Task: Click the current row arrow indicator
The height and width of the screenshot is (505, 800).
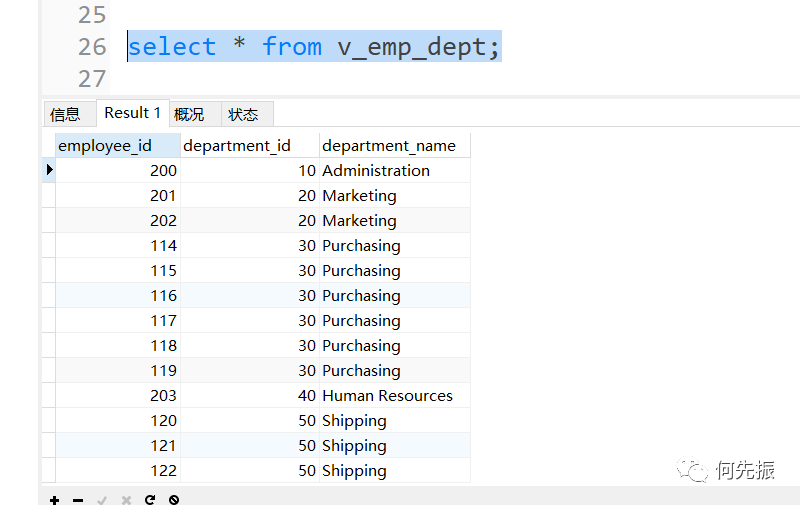Action: click(49, 170)
